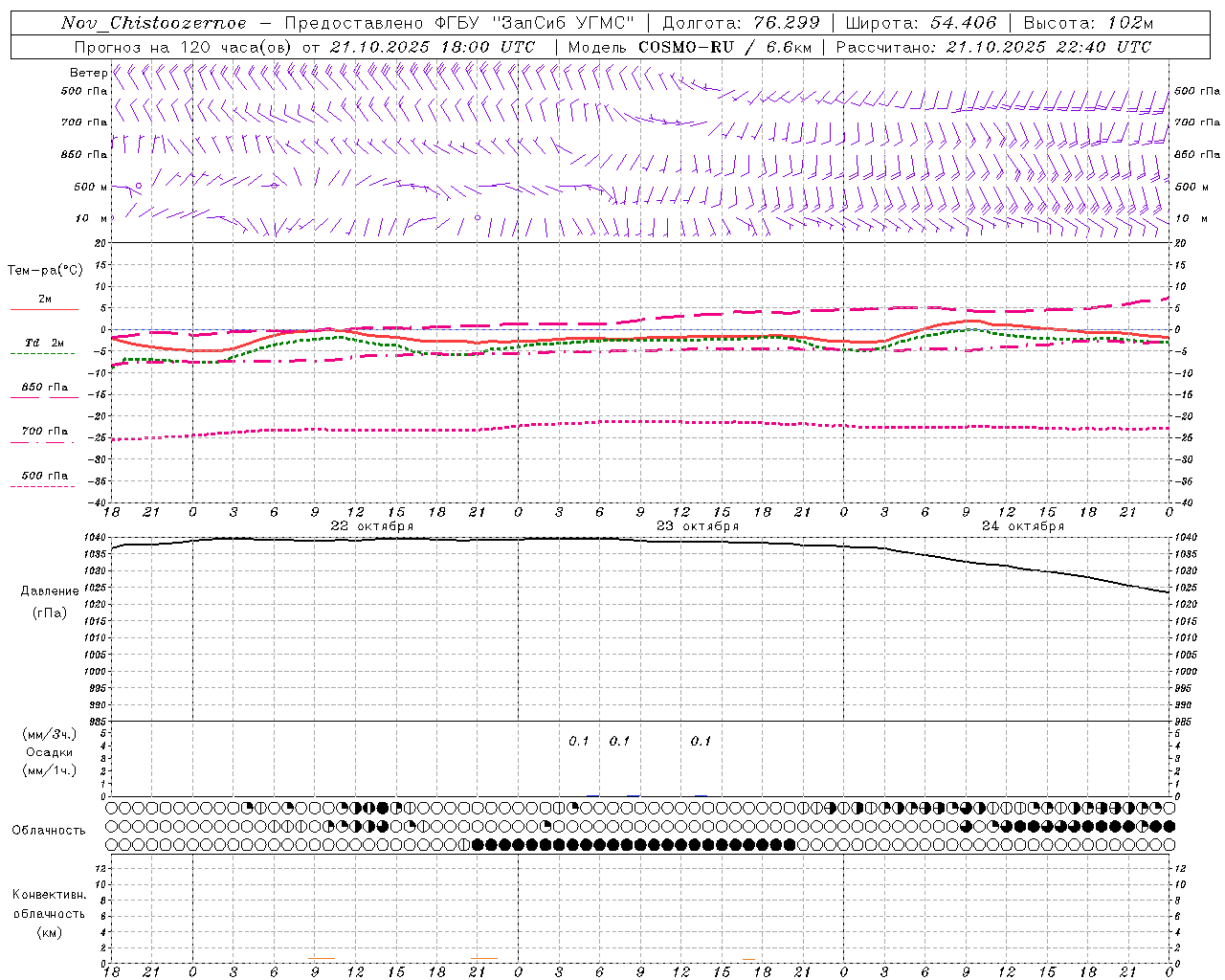Screen dimensions: 1225x980
Task: Click the (гПа) unit label under Давление
Action: pos(50,613)
